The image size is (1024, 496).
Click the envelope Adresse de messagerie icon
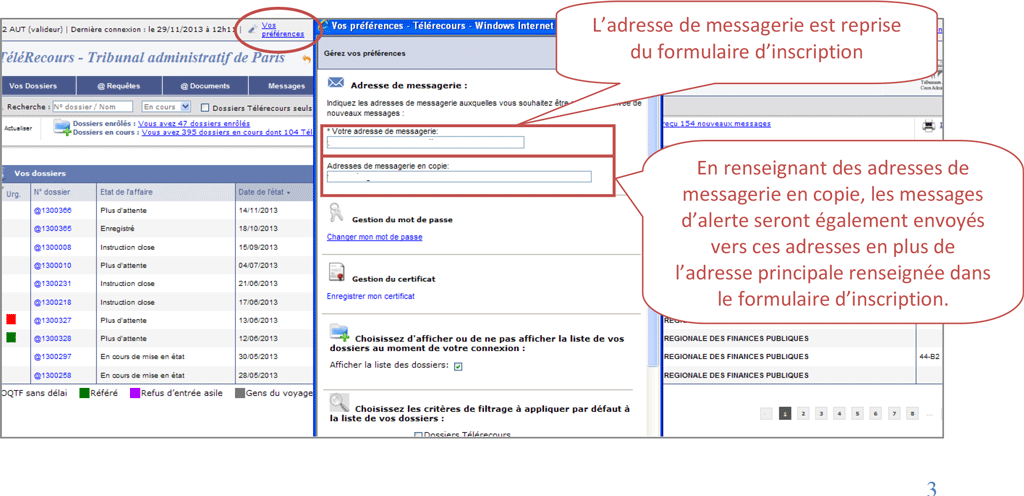pyautogui.click(x=336, y=82)
